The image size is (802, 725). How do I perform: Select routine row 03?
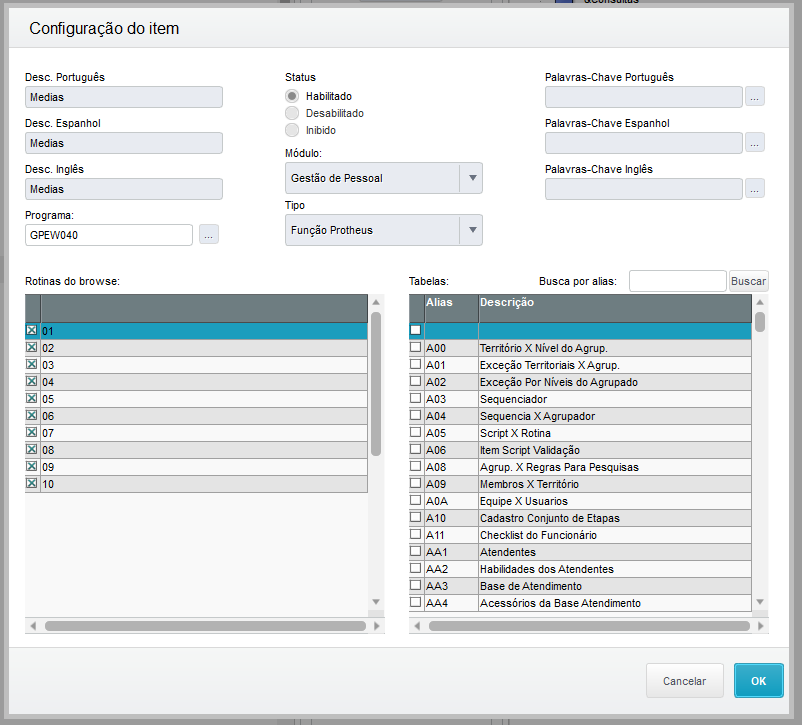pyautogui.click(x=196, y=365)
